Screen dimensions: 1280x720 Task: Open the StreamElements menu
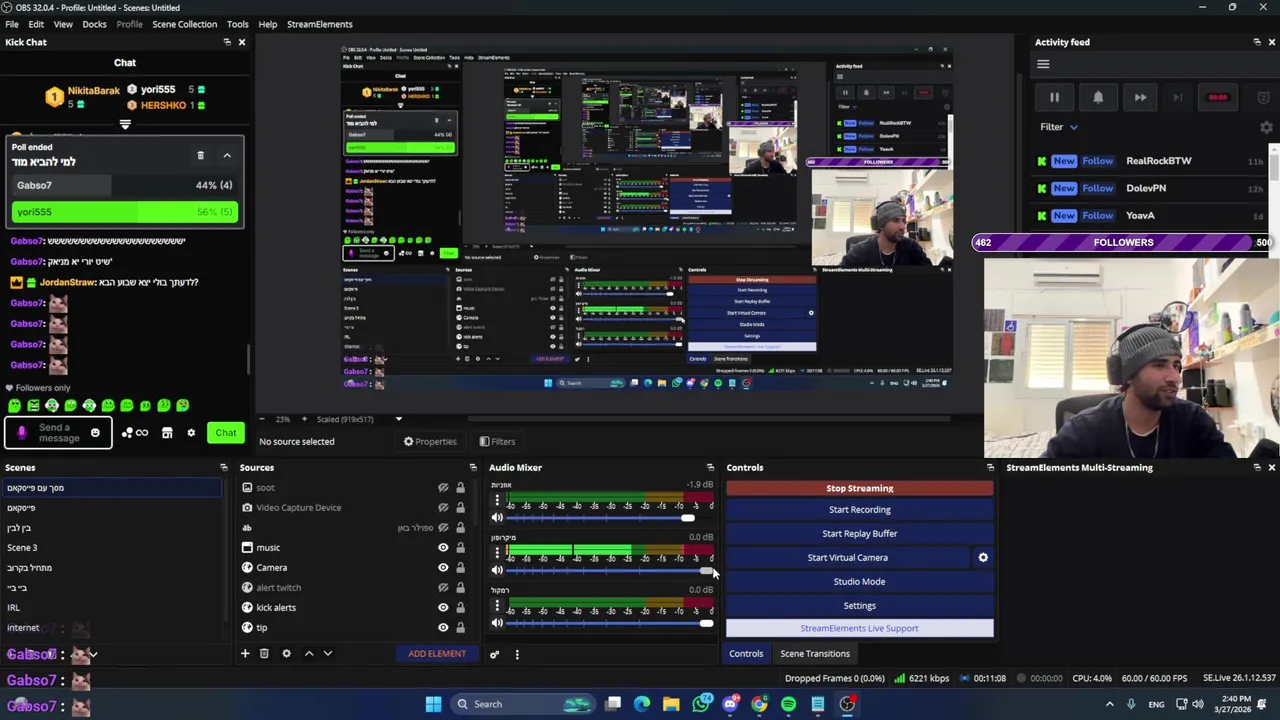tap(320, 24)
